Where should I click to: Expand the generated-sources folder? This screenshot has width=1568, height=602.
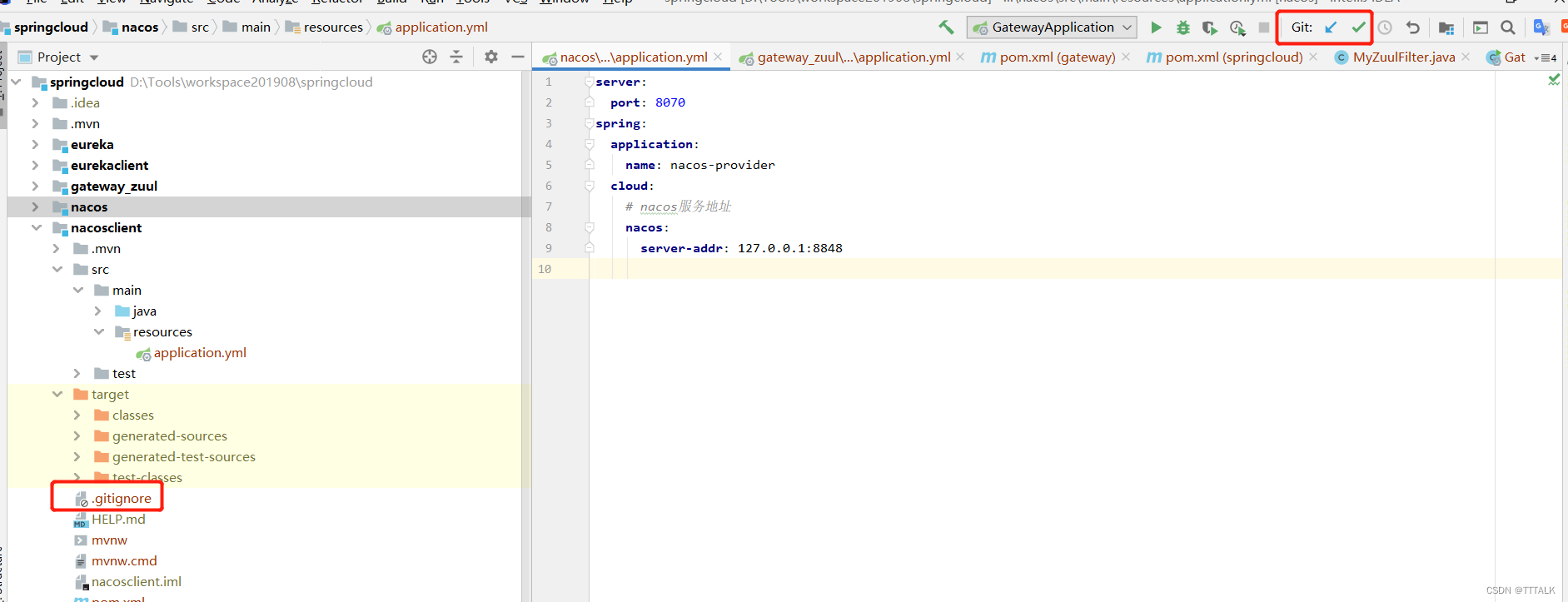(x=77, y=435)
